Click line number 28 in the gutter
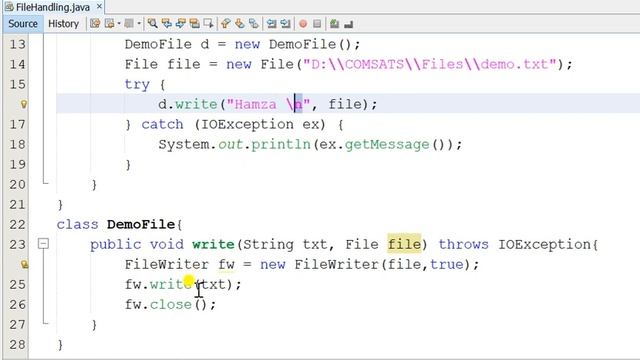Viewport: 640px width, 360px height. 17,344
